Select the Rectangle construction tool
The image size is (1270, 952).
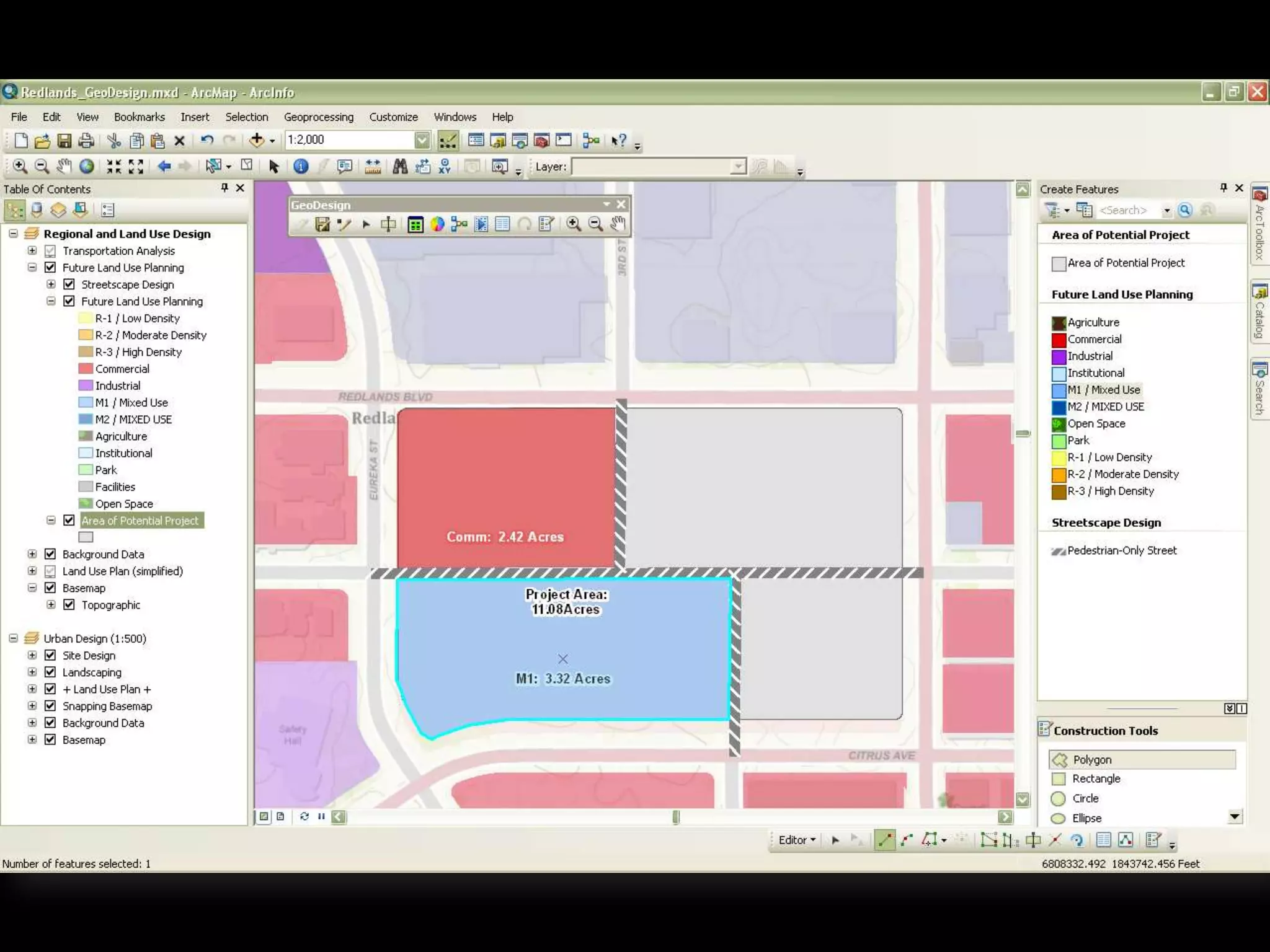[1096, 778]
